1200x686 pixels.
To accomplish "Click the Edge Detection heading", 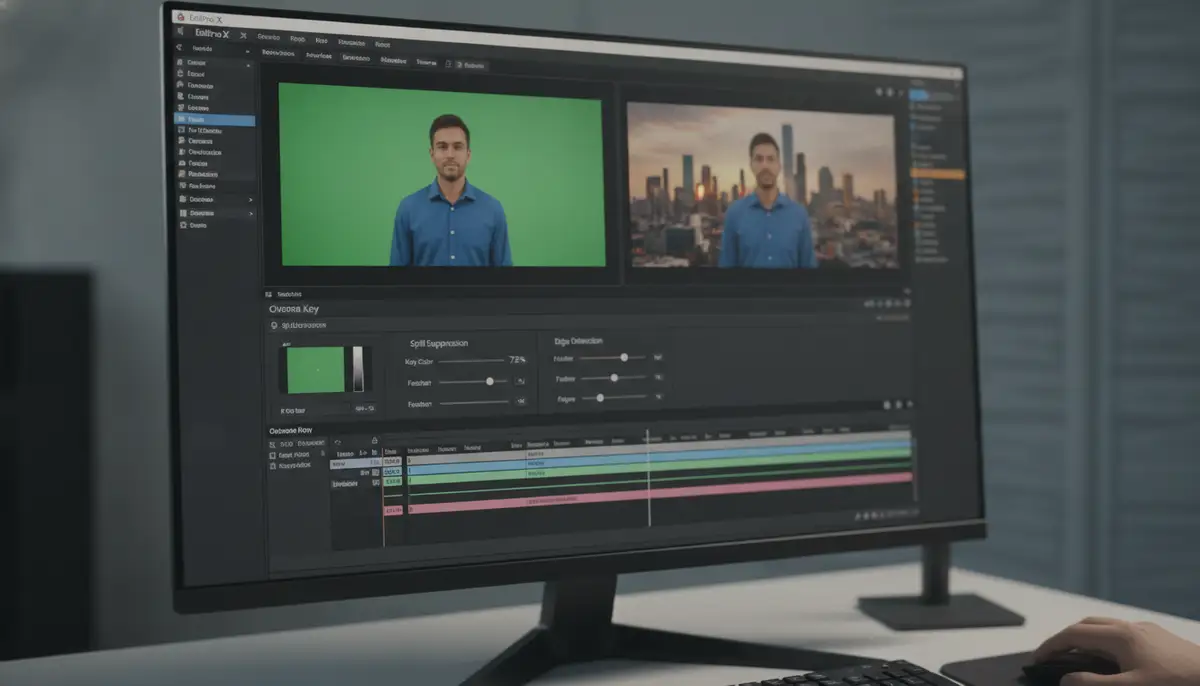I will 579,341.
